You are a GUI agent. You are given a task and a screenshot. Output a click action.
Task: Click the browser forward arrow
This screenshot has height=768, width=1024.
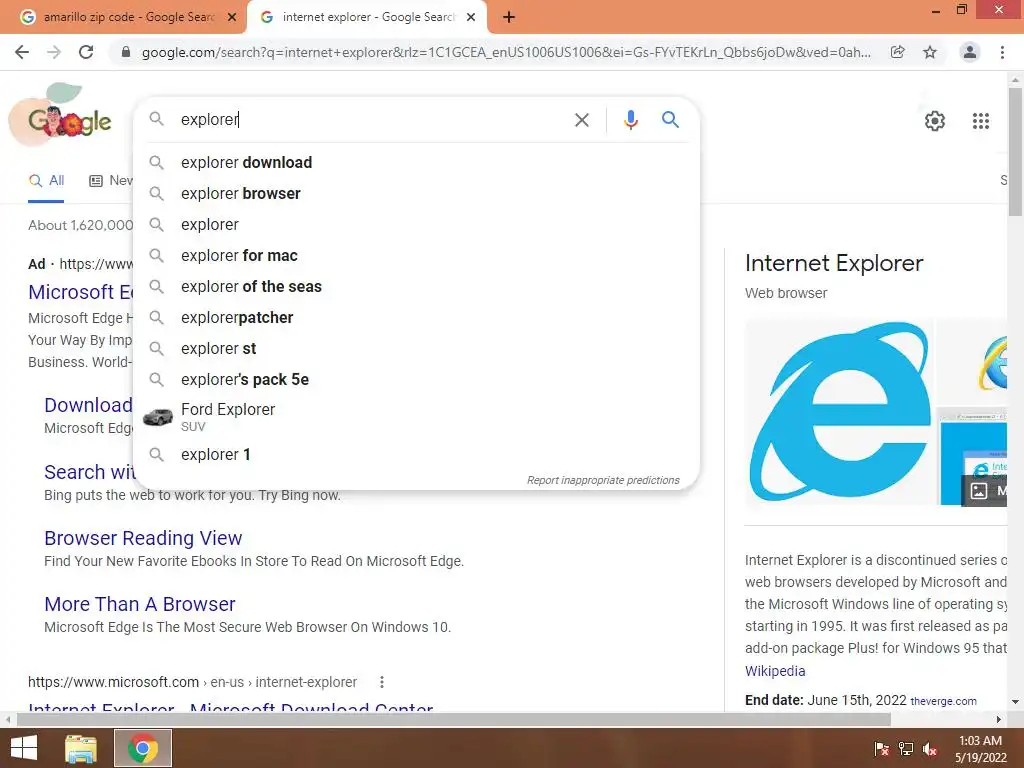[54, 52]
